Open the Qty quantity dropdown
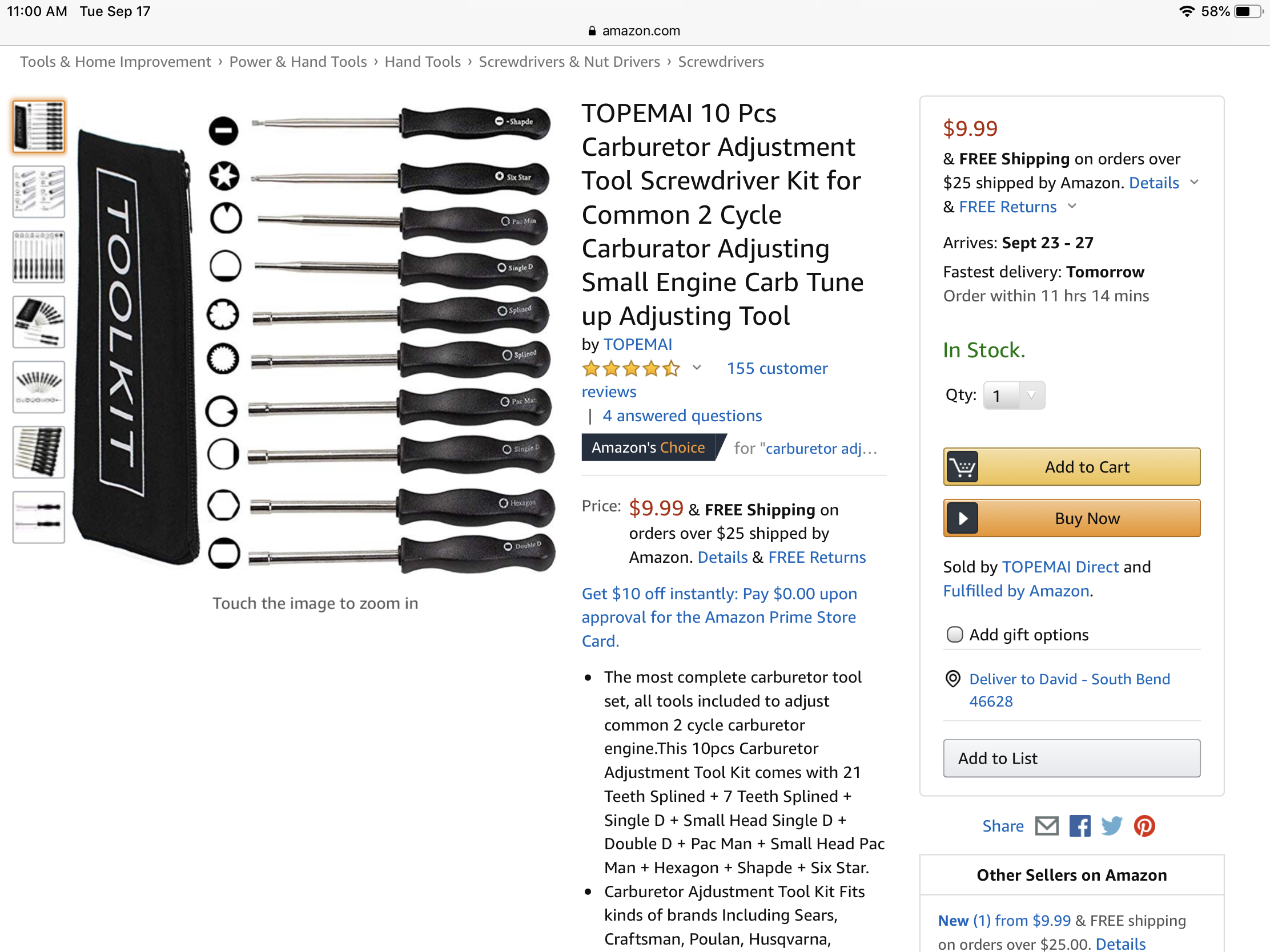This screenshot has width=1270, height=952. 1014,396
